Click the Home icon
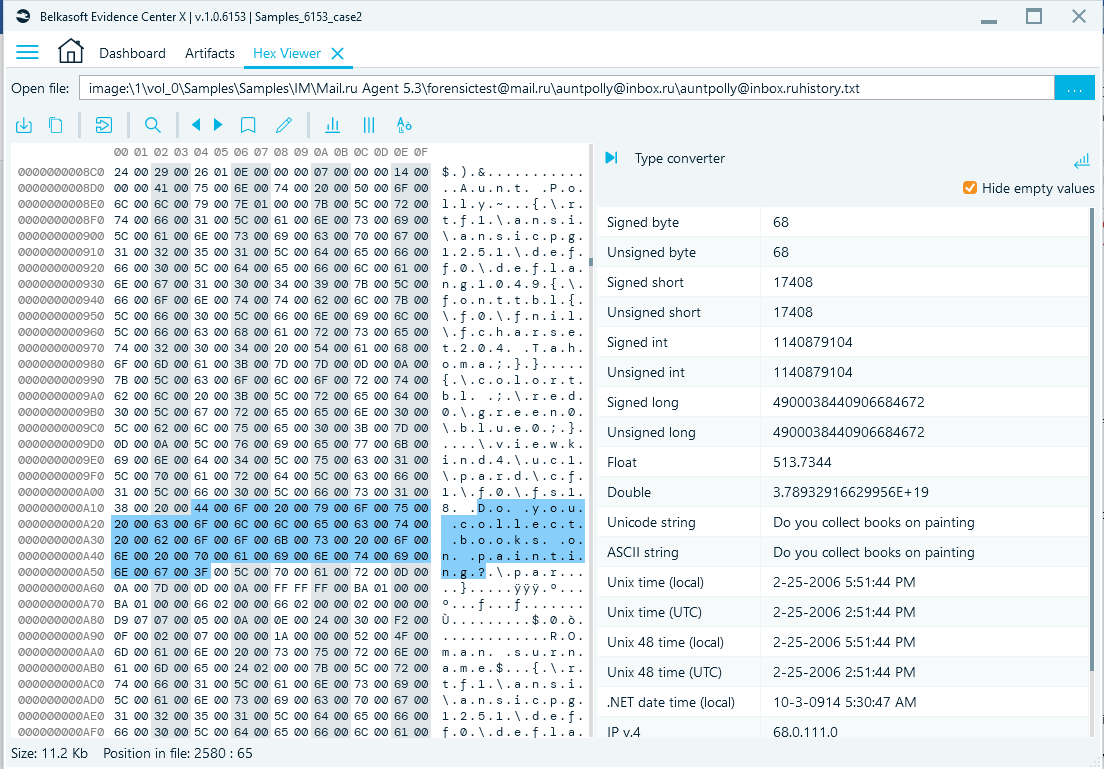The image size is (1104, 769). click(70, 52)
